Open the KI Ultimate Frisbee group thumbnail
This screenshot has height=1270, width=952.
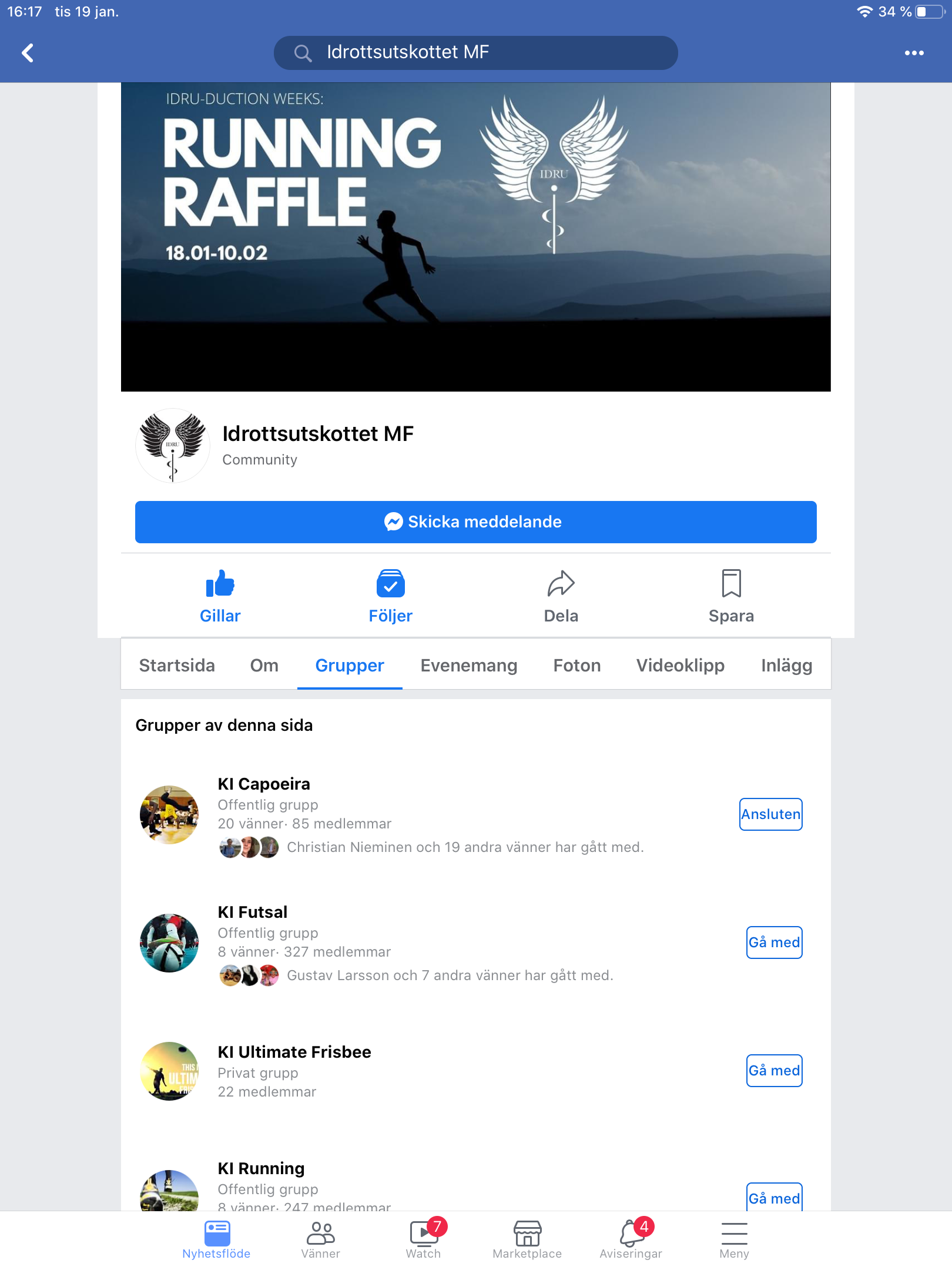(169, 1071)
